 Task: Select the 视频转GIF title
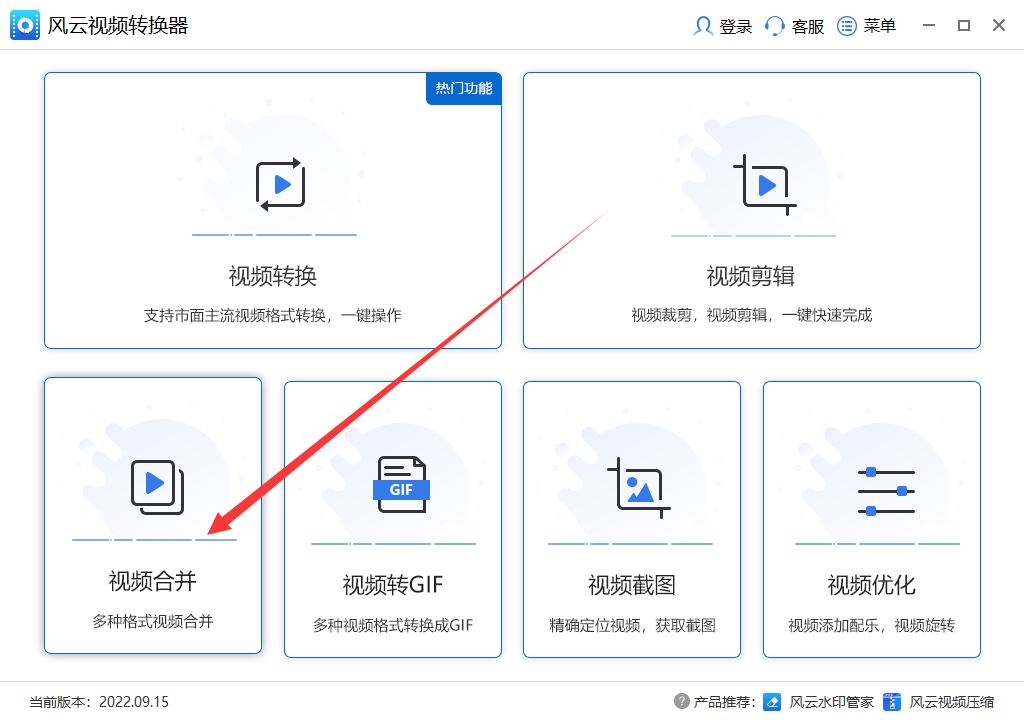click(x=392, y=585)
